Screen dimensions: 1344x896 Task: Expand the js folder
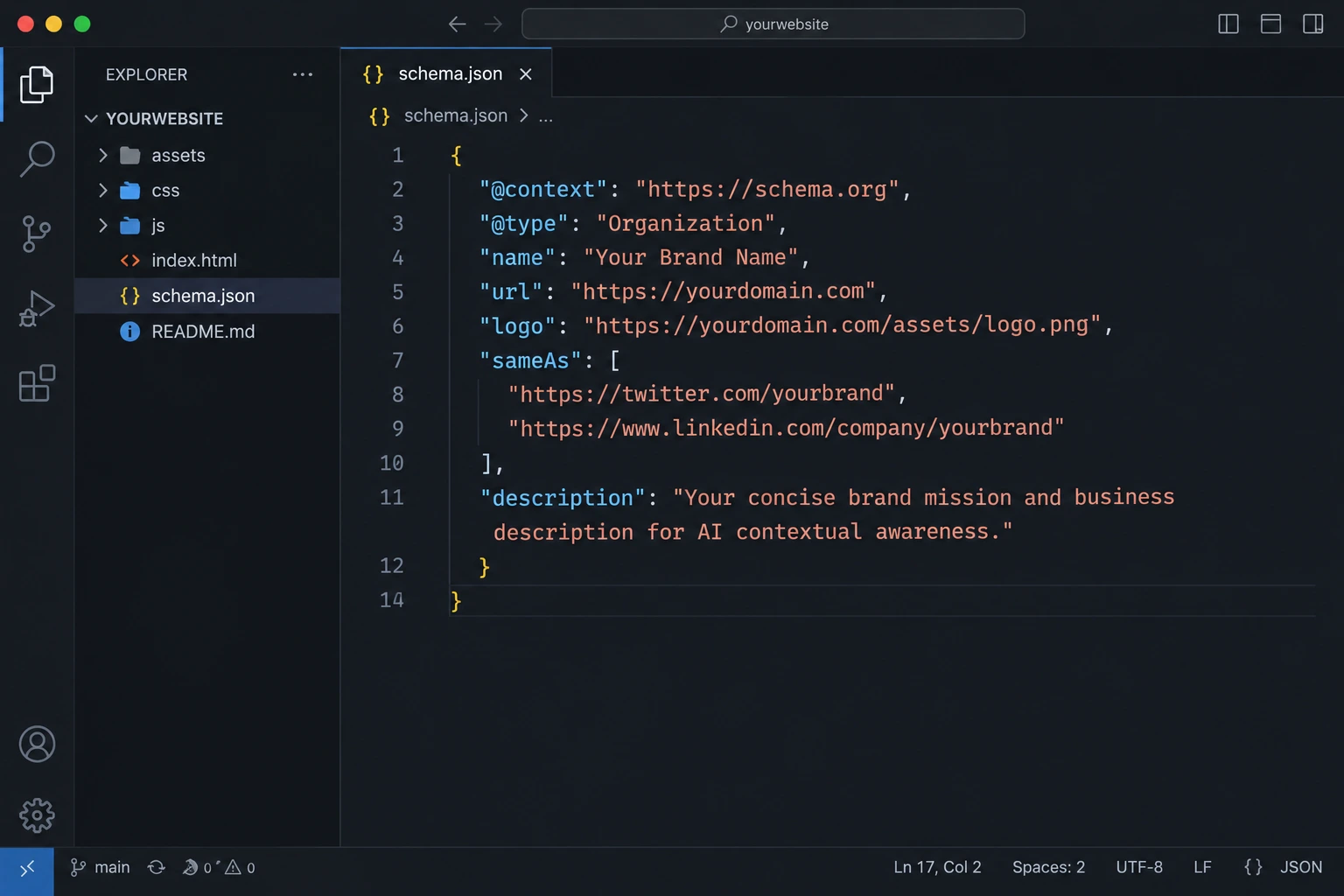tap(103, 225)
